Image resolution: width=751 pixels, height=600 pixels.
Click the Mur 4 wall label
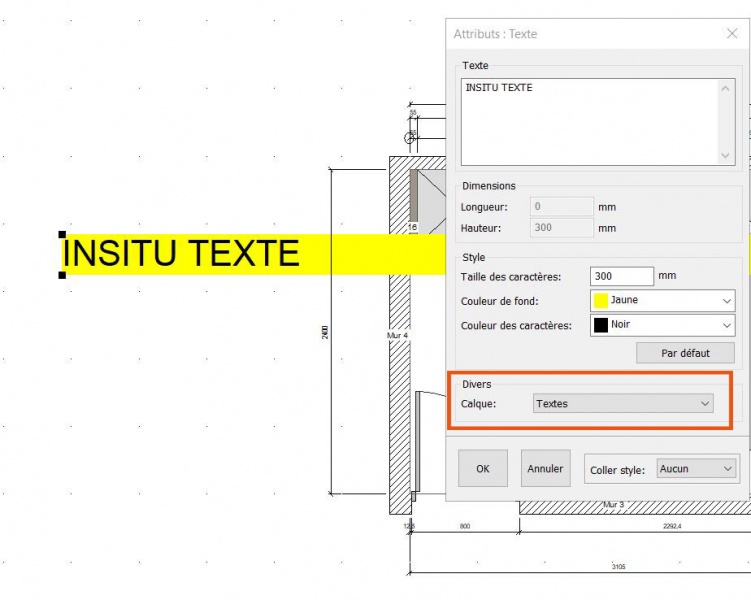[398, 335]
